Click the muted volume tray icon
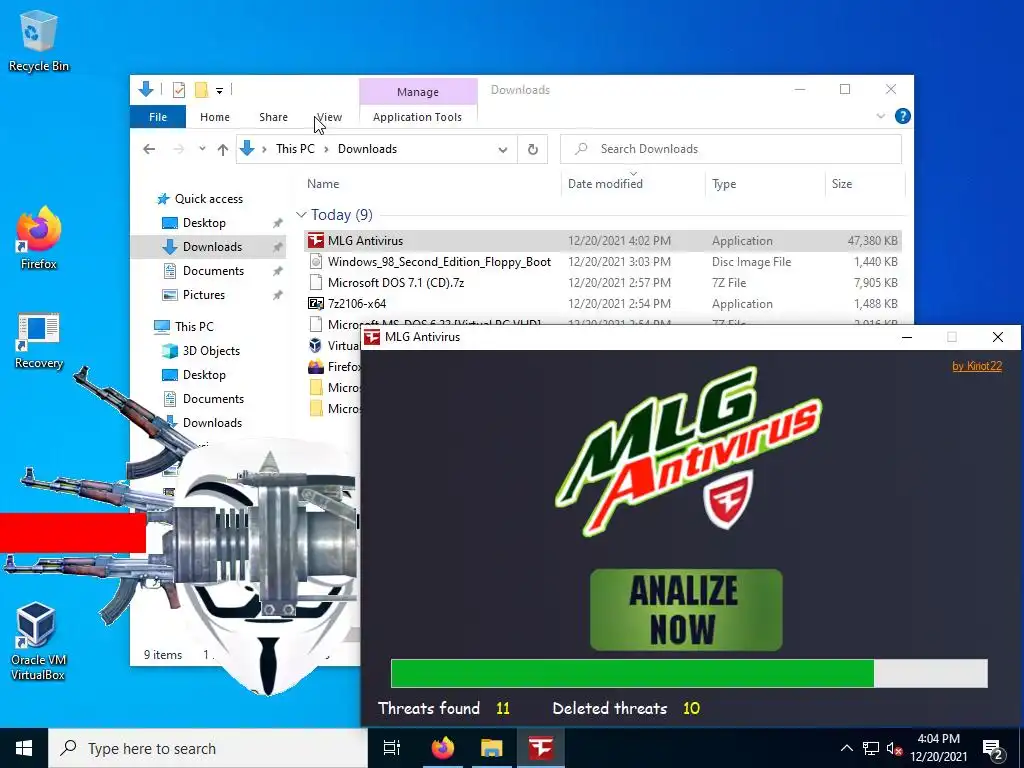1024x768 pixels. point(894,748)
